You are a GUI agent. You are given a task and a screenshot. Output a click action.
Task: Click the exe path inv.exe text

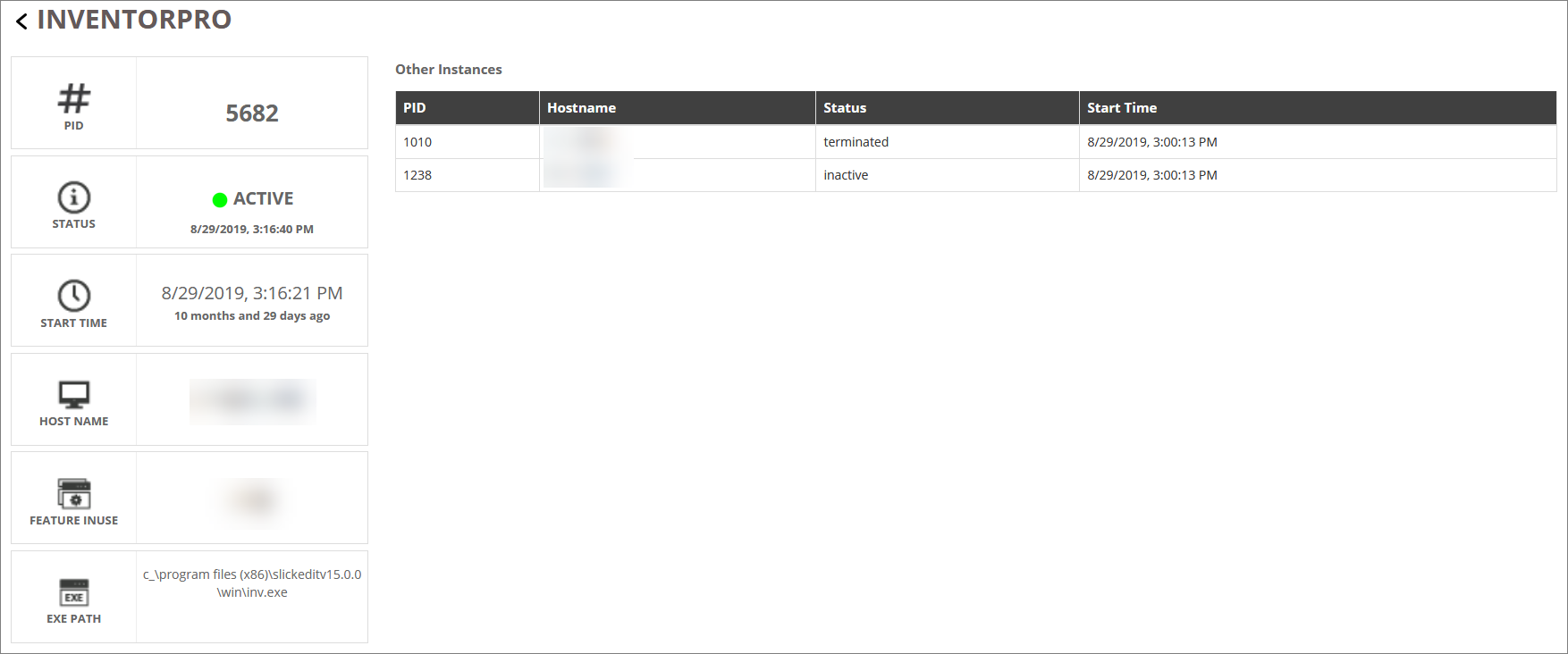pyautogui.click(x=252, y=583)
